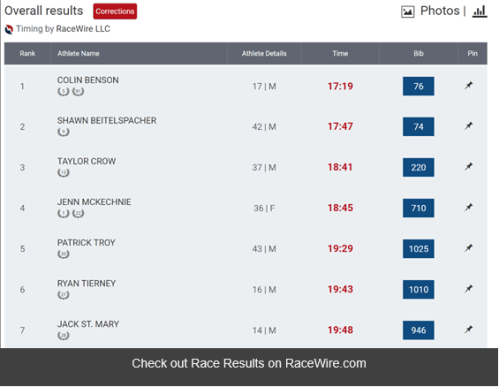Screen dimensions: 499x387
Task: Open bib number 1010 badge
Action: 418,289
